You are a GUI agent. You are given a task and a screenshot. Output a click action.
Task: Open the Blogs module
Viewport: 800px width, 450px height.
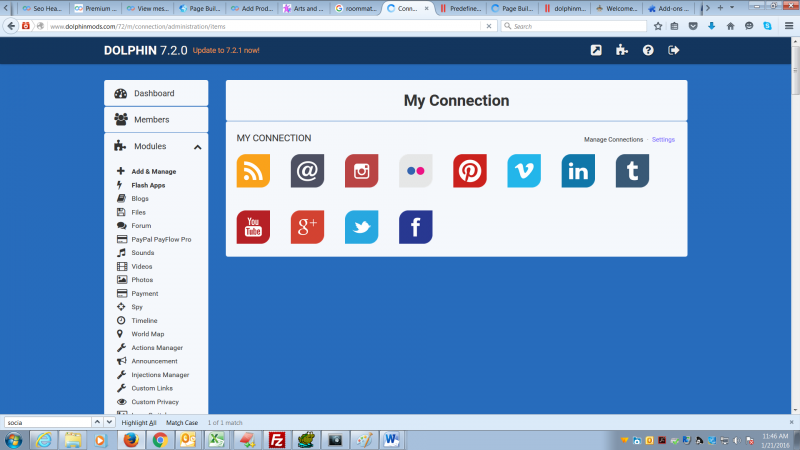[x=140, y=198]
